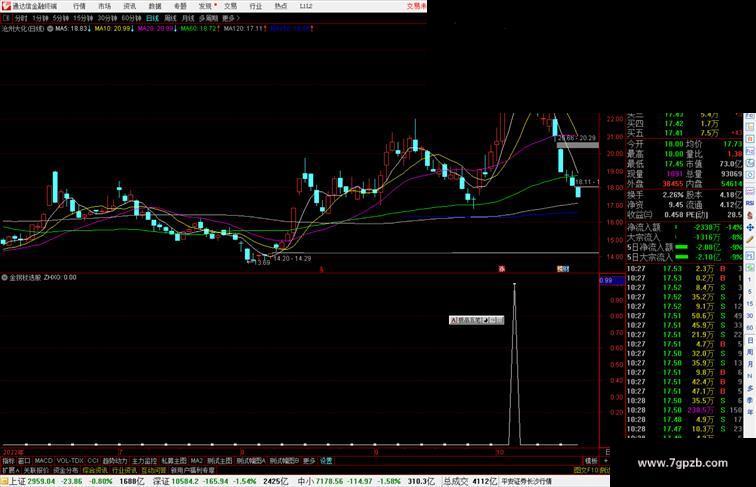Open the 行情 menu
This screenshot has height=487, width=756.
(x=79, y=6)
